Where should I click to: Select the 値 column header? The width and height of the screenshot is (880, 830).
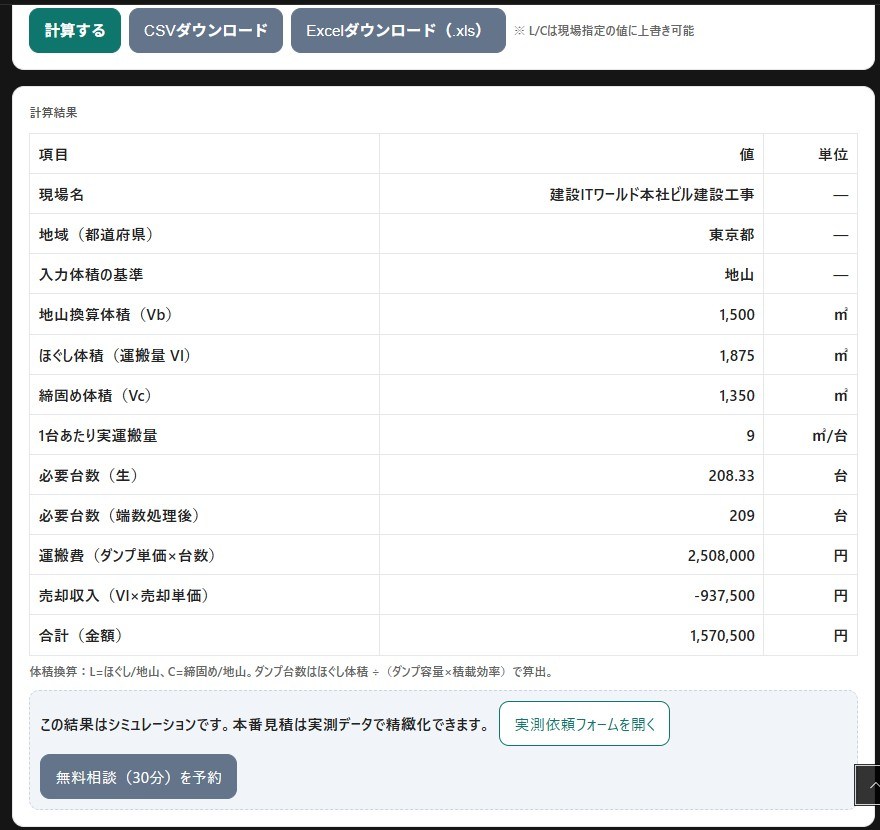pos(746,154)
